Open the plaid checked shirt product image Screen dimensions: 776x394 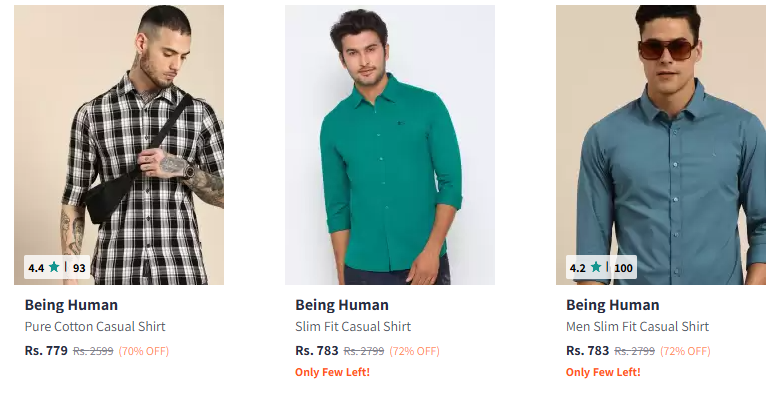tap(119, 145)
